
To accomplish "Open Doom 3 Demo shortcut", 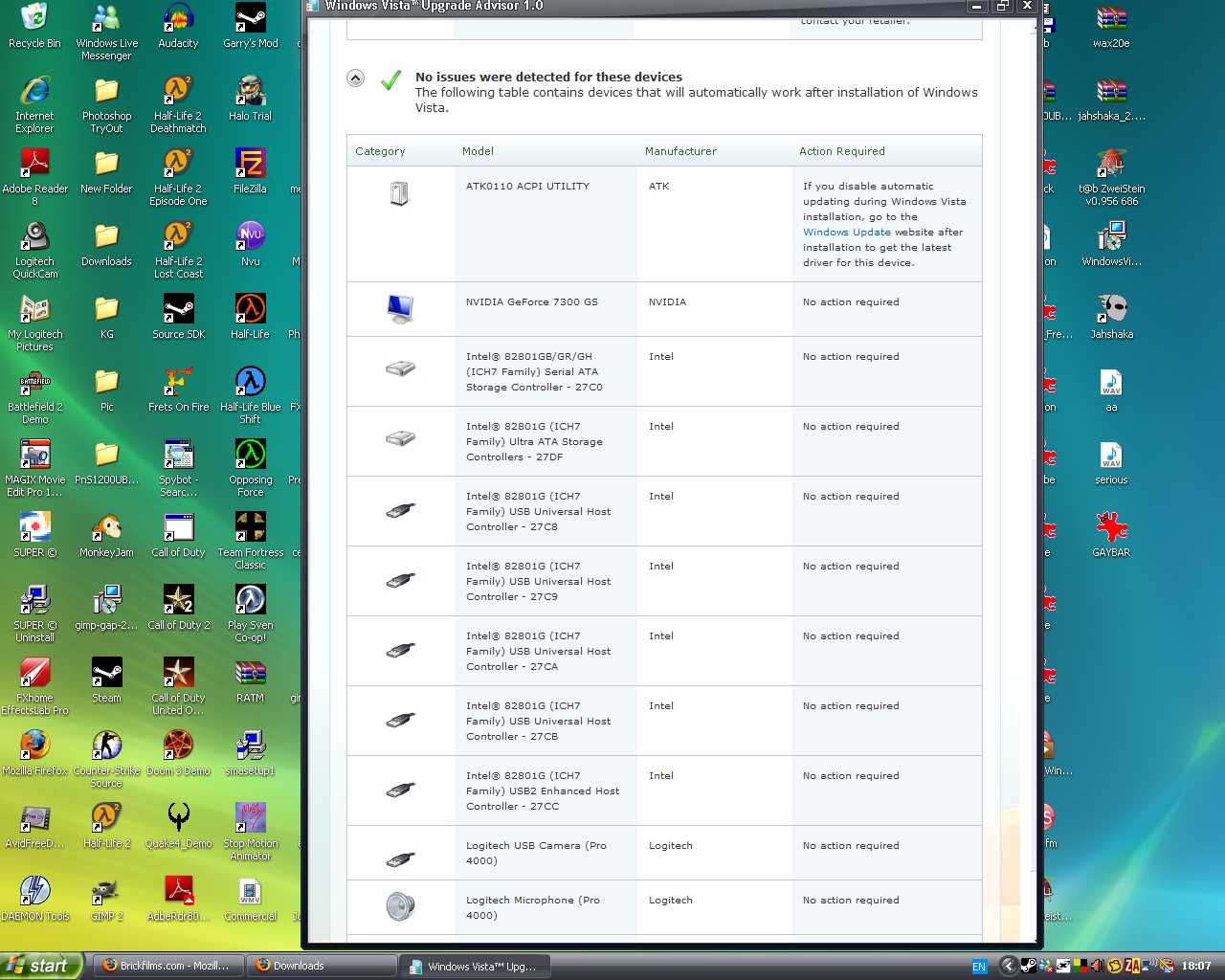I will tap(178, 754).
